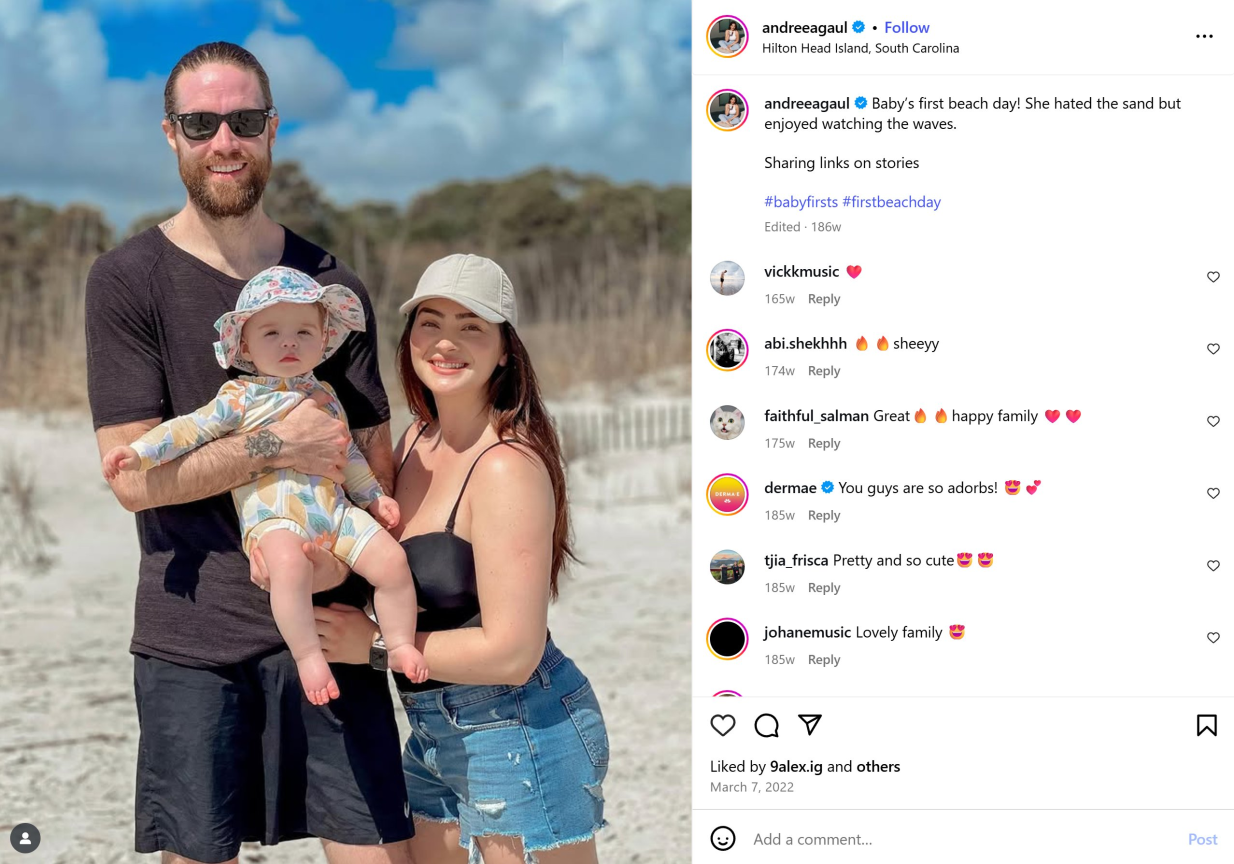This screenshot has height=864, width=1234.
Task: View others who liked the post
Action: pyautogui.click(x=878, y=766)
